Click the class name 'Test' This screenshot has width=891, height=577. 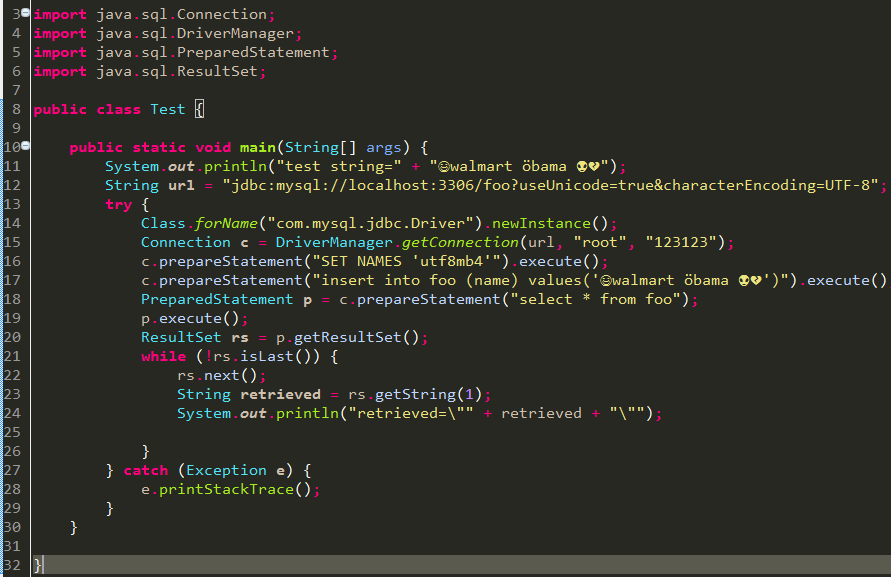coord(168,109)
